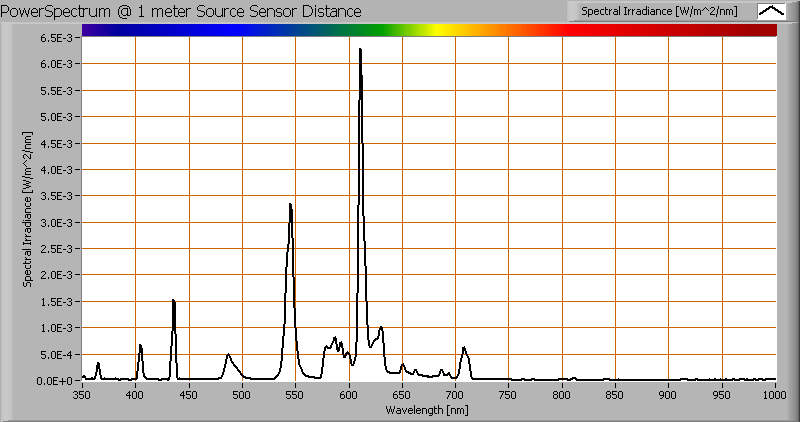Click the narrow peak near 435 nm
The height and width of the screenshot is (422, 800).
(x=173, y=301)
